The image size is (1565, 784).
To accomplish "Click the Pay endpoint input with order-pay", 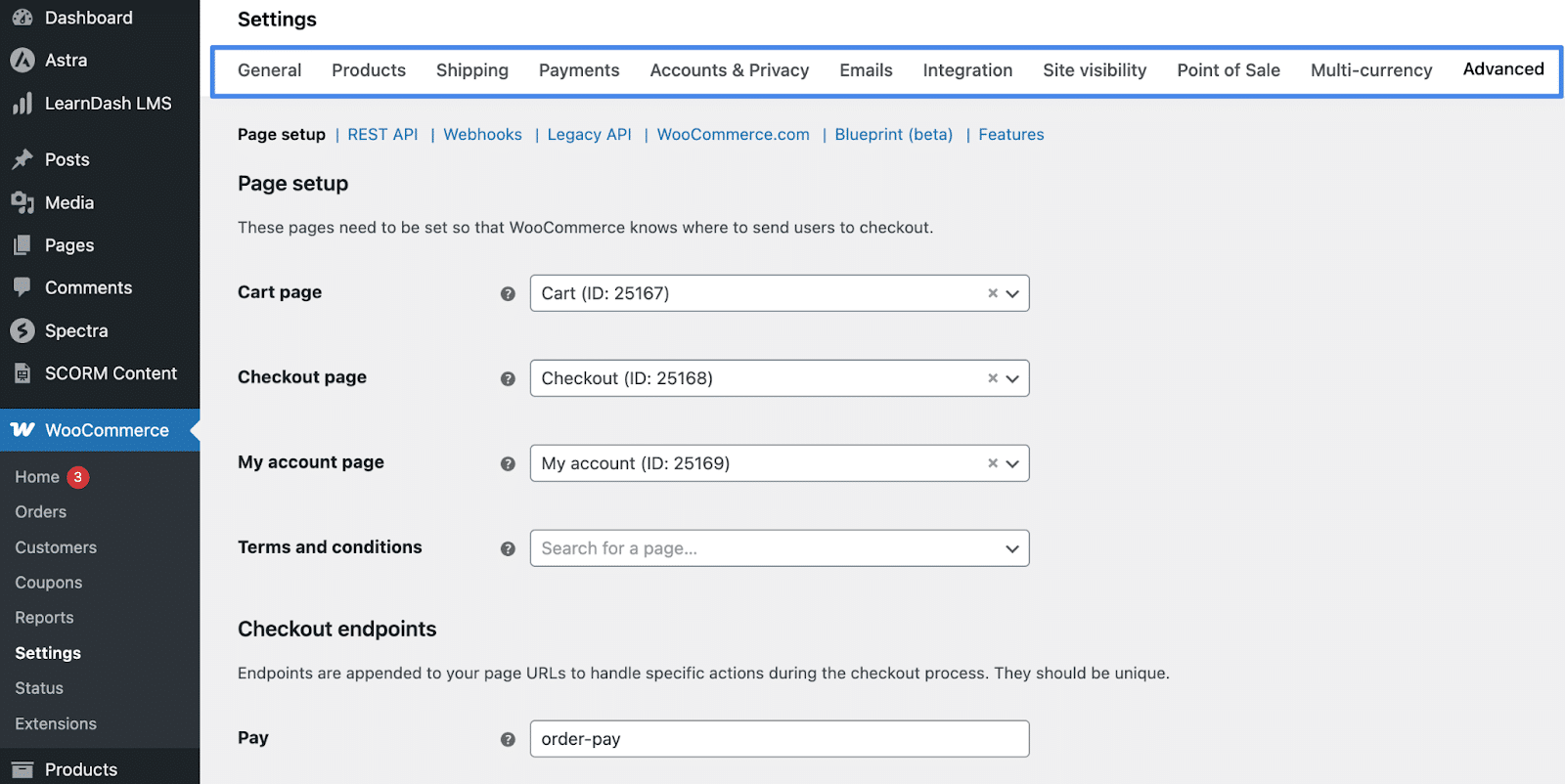I will 780,739.
